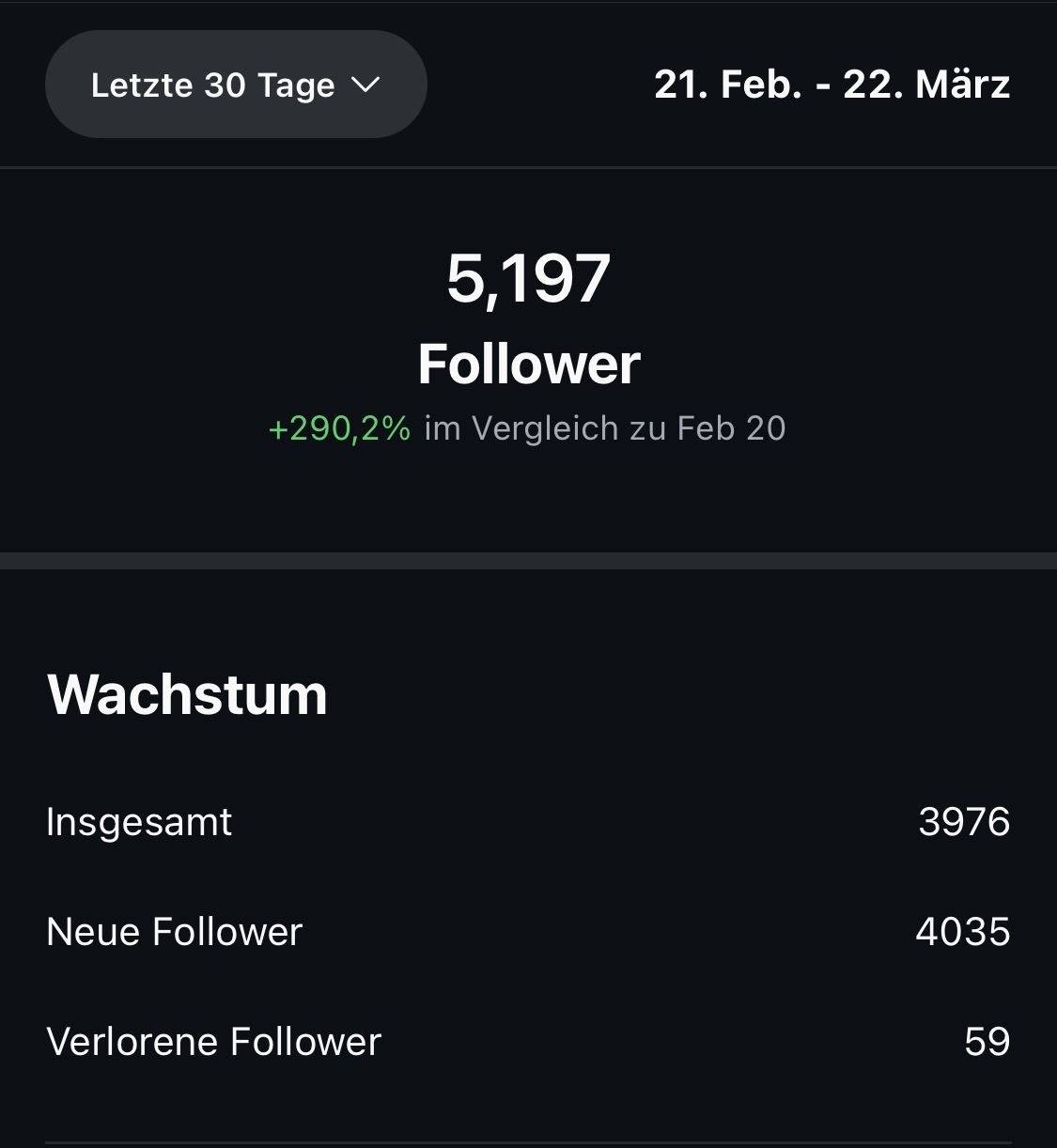Image resolution: width=1057 pixels, height=1148 pixels.
Task: Select the 'Wachstum' section heading
Action: (x=187, y=694)
